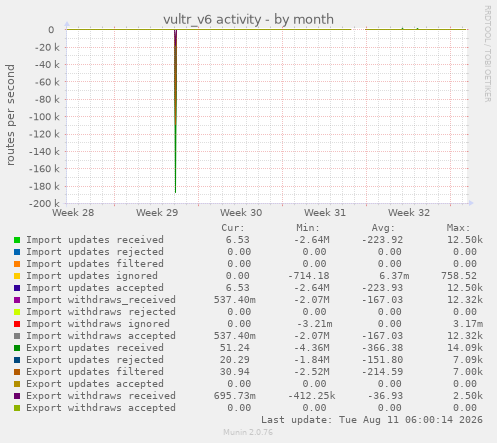Click the Import updates filtered orange swatch
497x443 pixels.
pyautogui.click(x=17, y=264)
